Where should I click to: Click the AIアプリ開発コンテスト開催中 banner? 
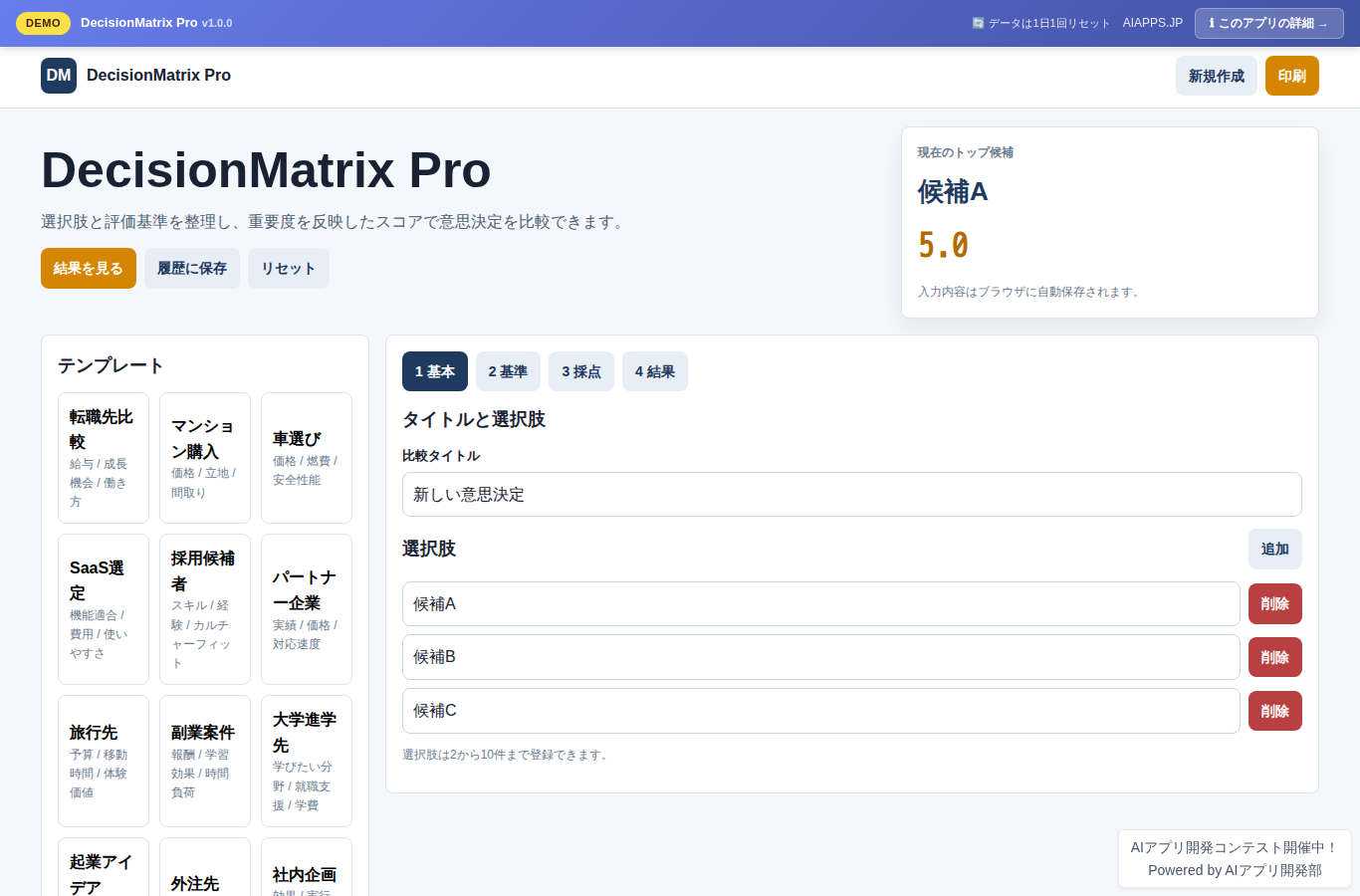click(x=1235, y=858)
